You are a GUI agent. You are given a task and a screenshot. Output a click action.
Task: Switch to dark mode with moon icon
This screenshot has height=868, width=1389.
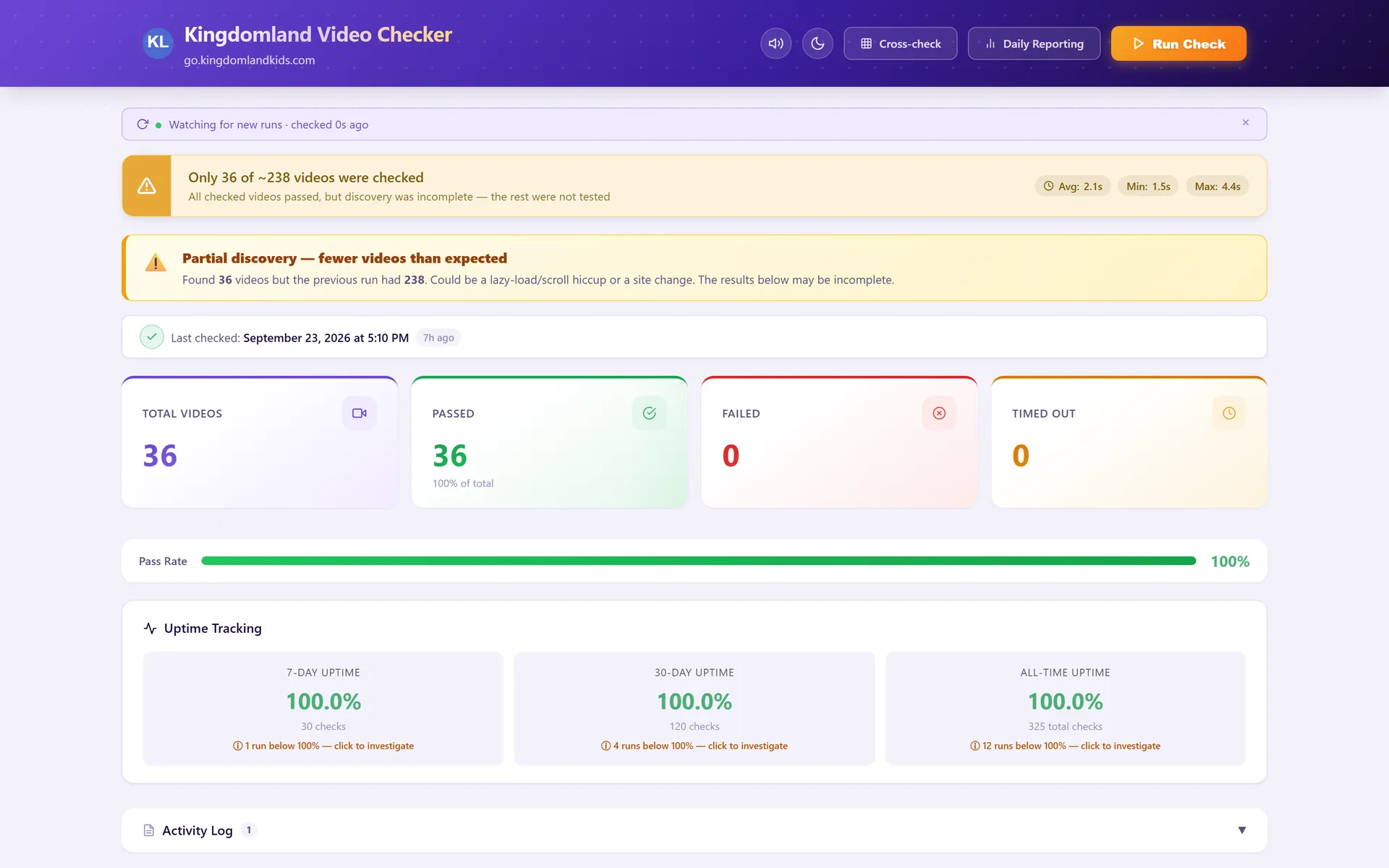(x=817, y=43)
